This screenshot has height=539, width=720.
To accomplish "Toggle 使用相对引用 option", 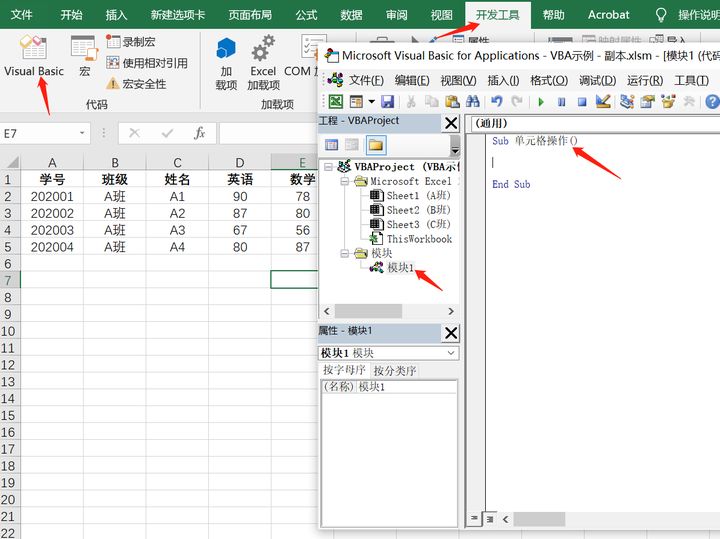I will click(147, 63).
